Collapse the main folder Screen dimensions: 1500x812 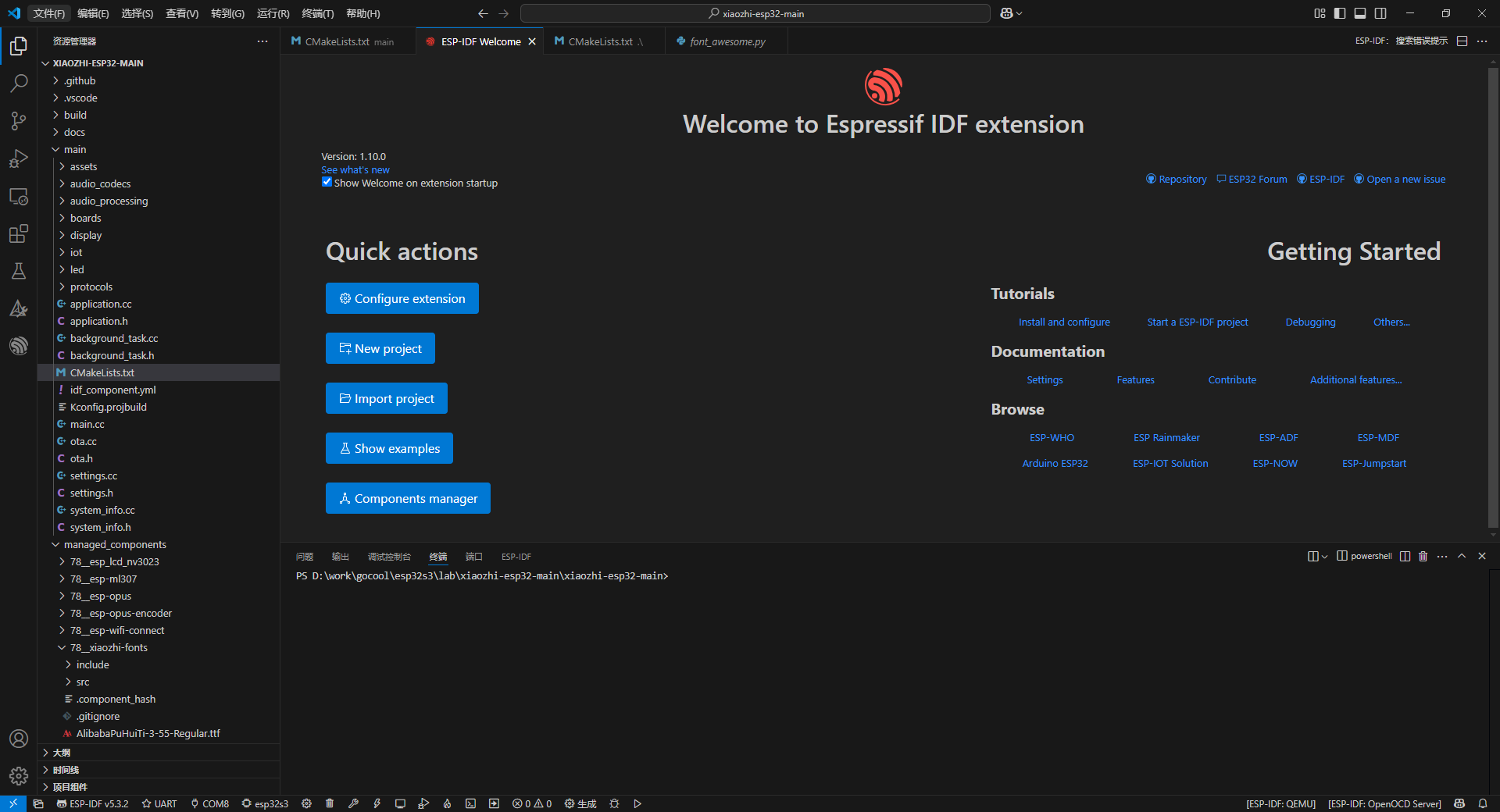click(159, 149)
